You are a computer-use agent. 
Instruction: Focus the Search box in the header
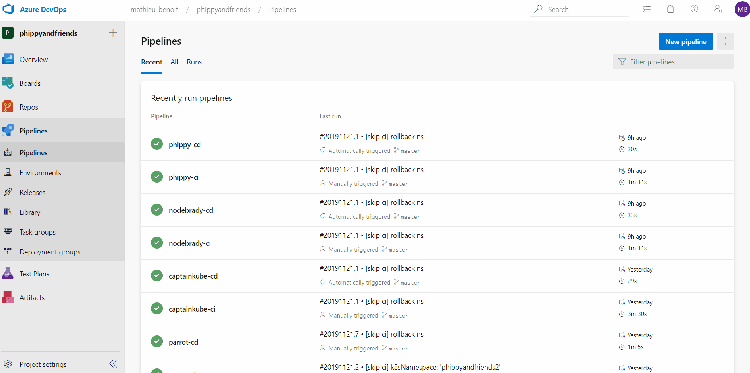580,9
